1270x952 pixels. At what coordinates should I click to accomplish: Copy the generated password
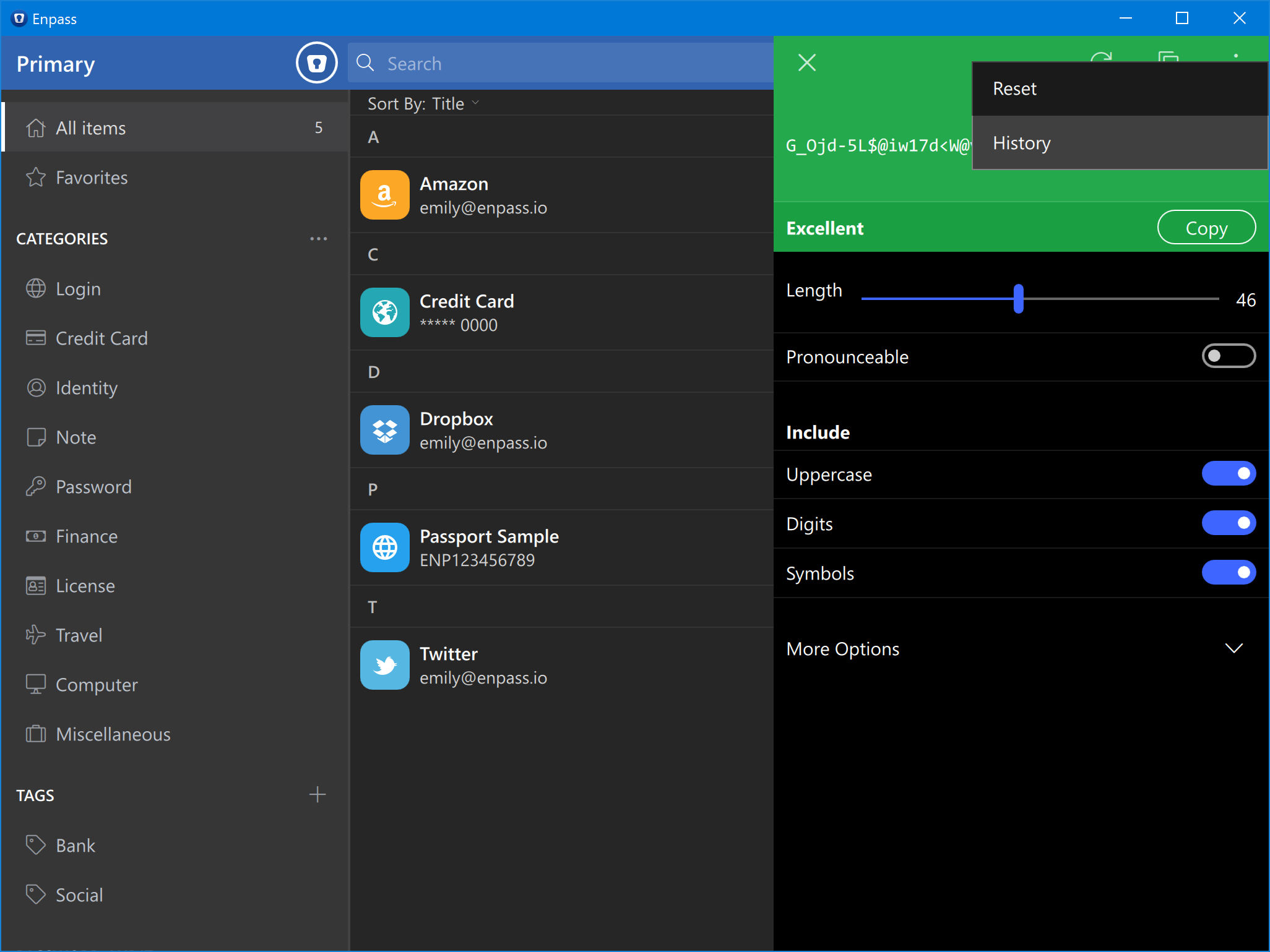(x=1206, y=227)
